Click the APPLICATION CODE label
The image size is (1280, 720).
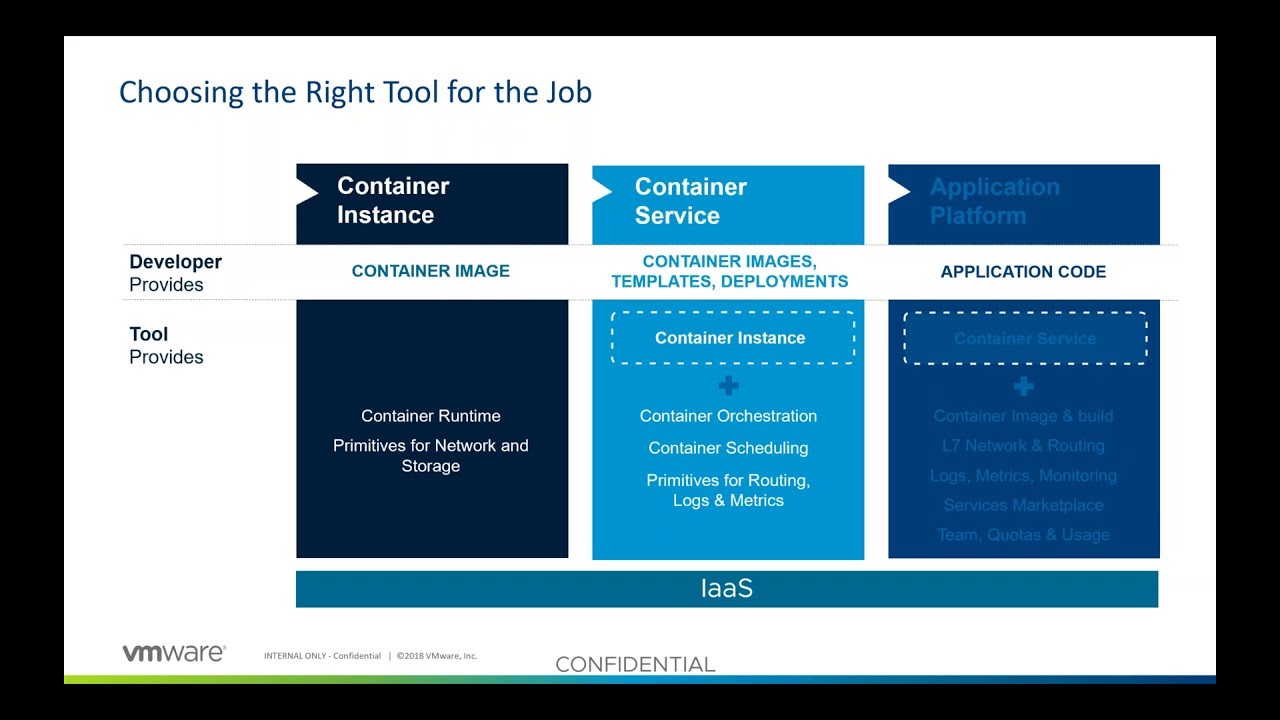coord(1023,272)
